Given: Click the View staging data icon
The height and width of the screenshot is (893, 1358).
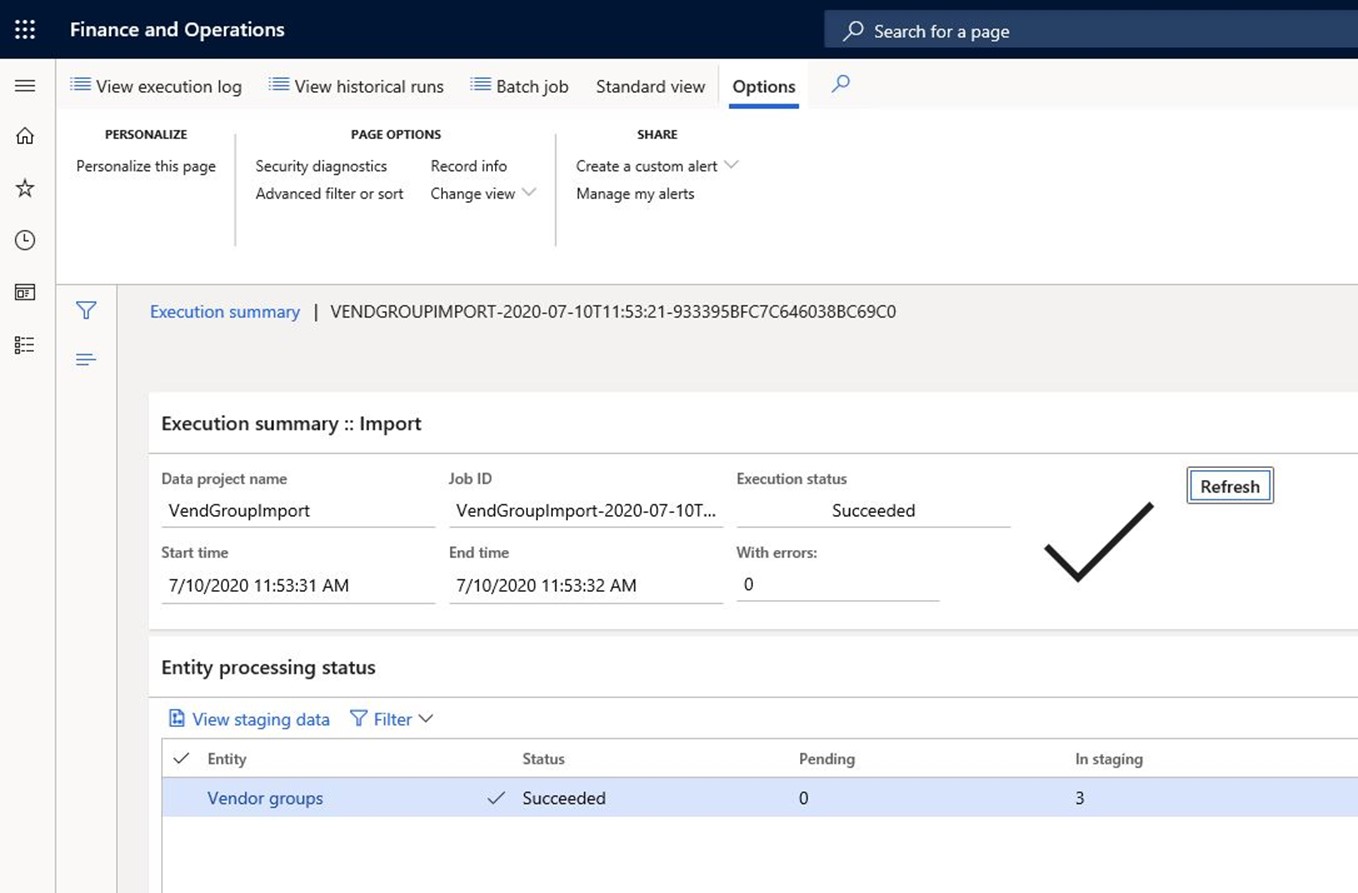Looking at the screenshot, I should 177,718.
